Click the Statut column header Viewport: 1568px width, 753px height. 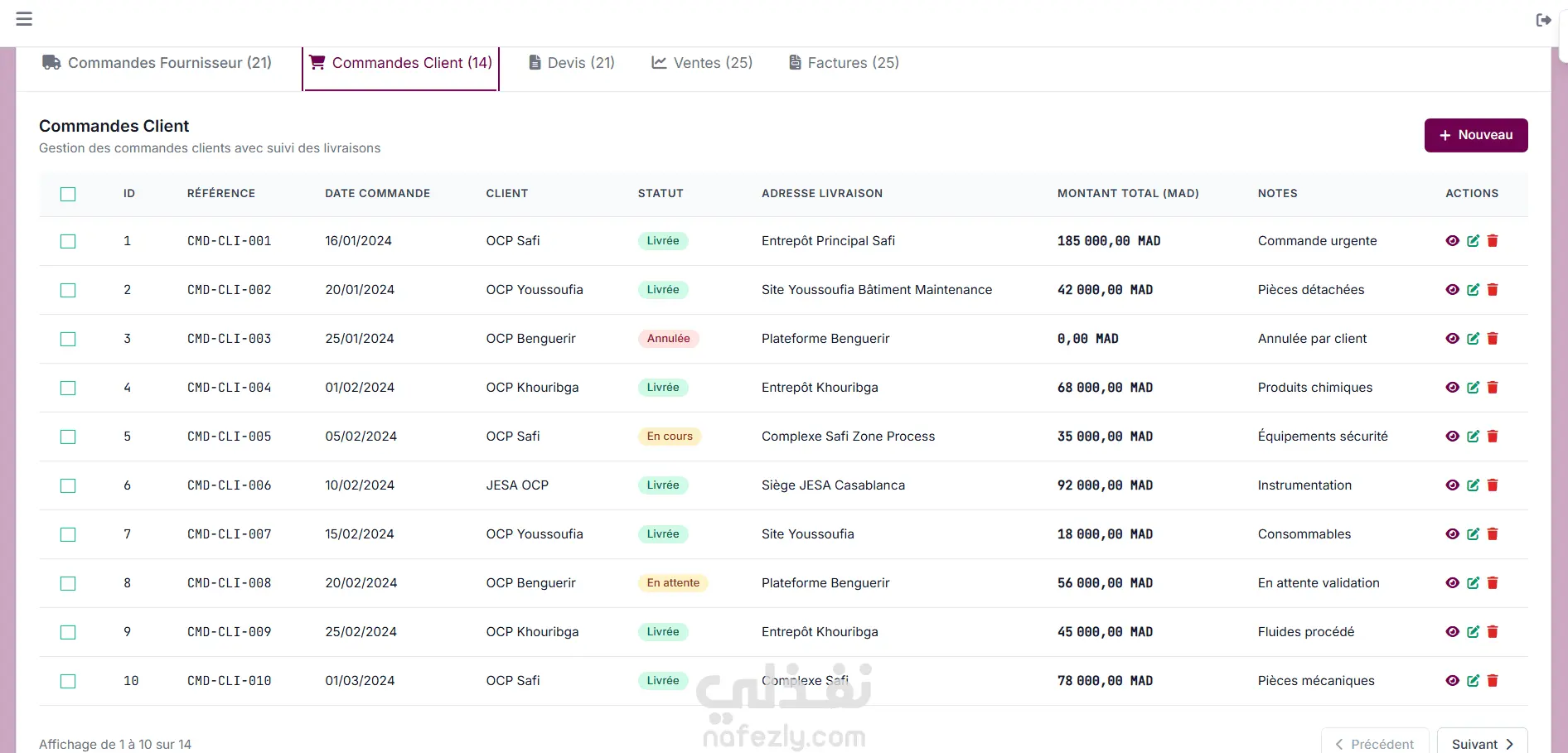click(x=661, y=194)
